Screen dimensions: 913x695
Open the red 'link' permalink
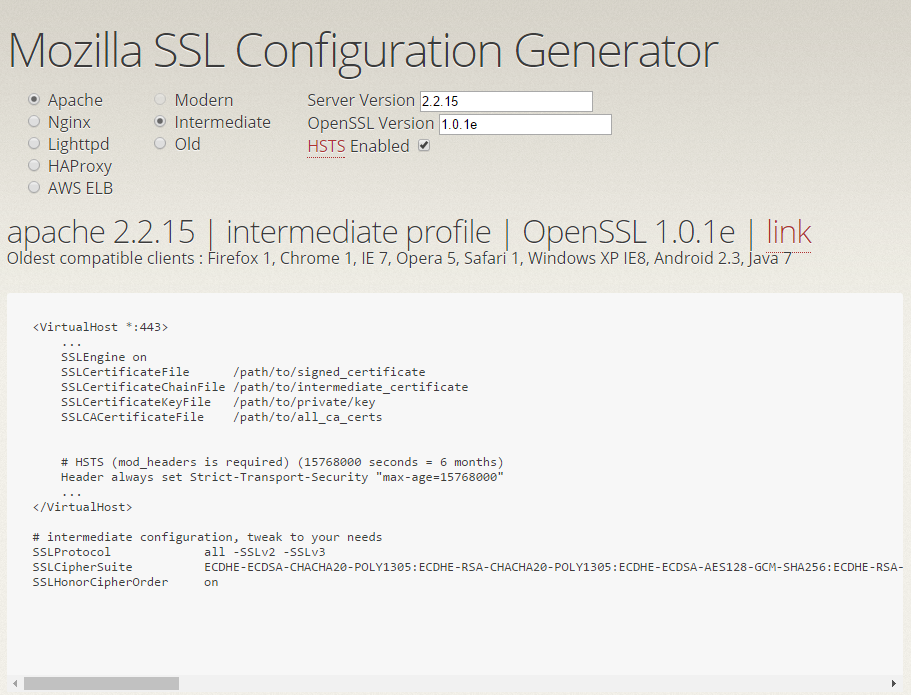[788, 232]
